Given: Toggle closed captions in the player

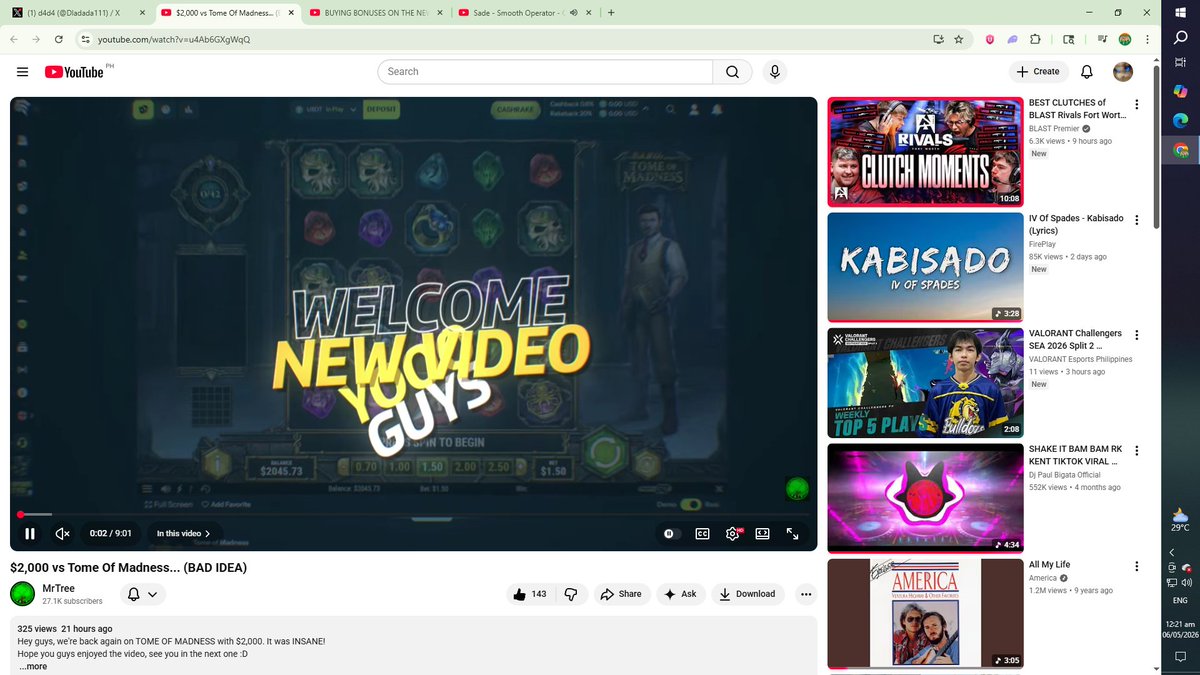Looking at the screenshot, I should coord(702,534).
